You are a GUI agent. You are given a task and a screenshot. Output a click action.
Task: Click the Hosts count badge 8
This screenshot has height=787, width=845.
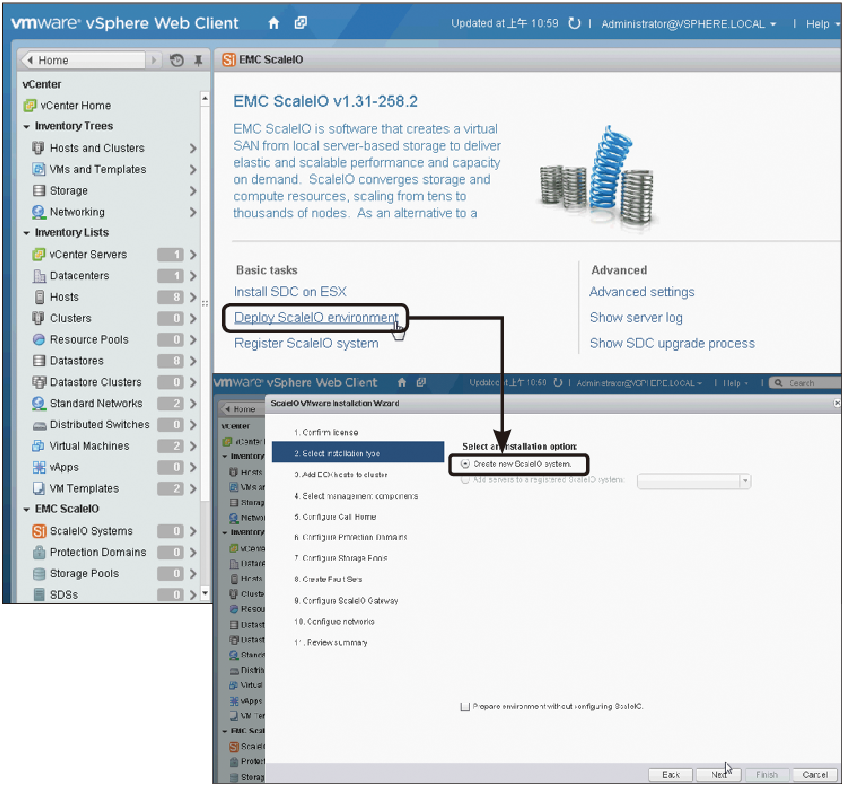(x=170, y=297)
